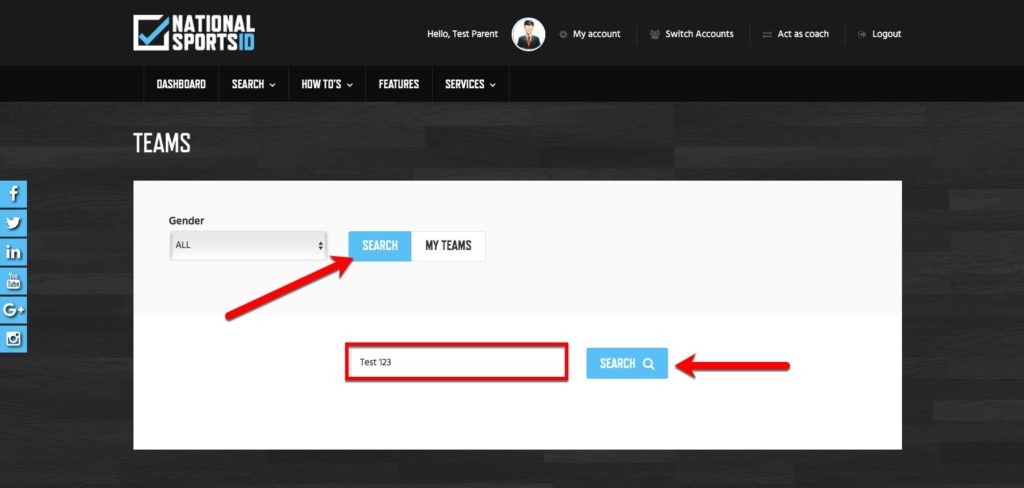Select Act as coach link
1024x488 pixels.
coord(803,34)
